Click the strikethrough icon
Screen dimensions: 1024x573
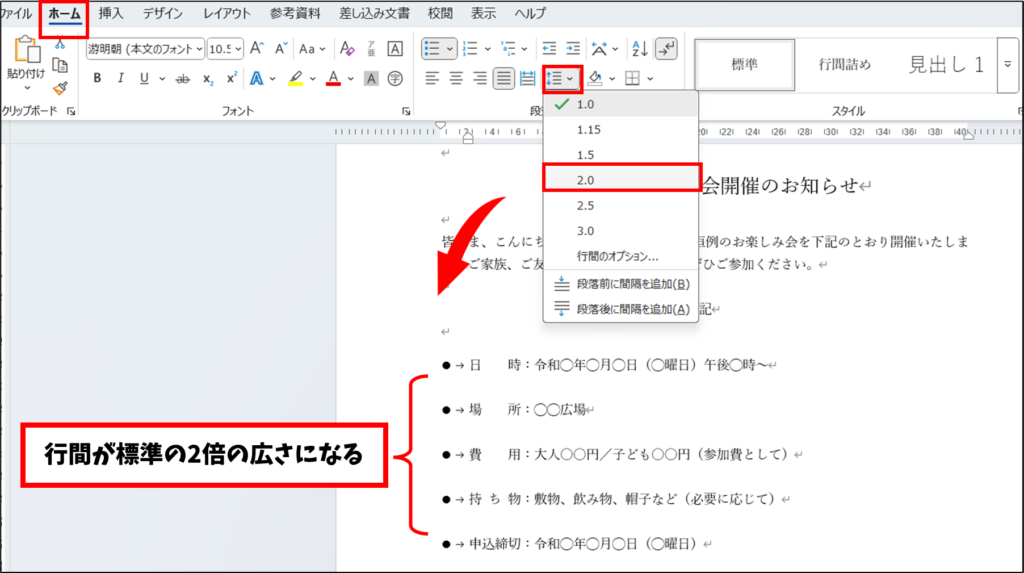[182, 79]
